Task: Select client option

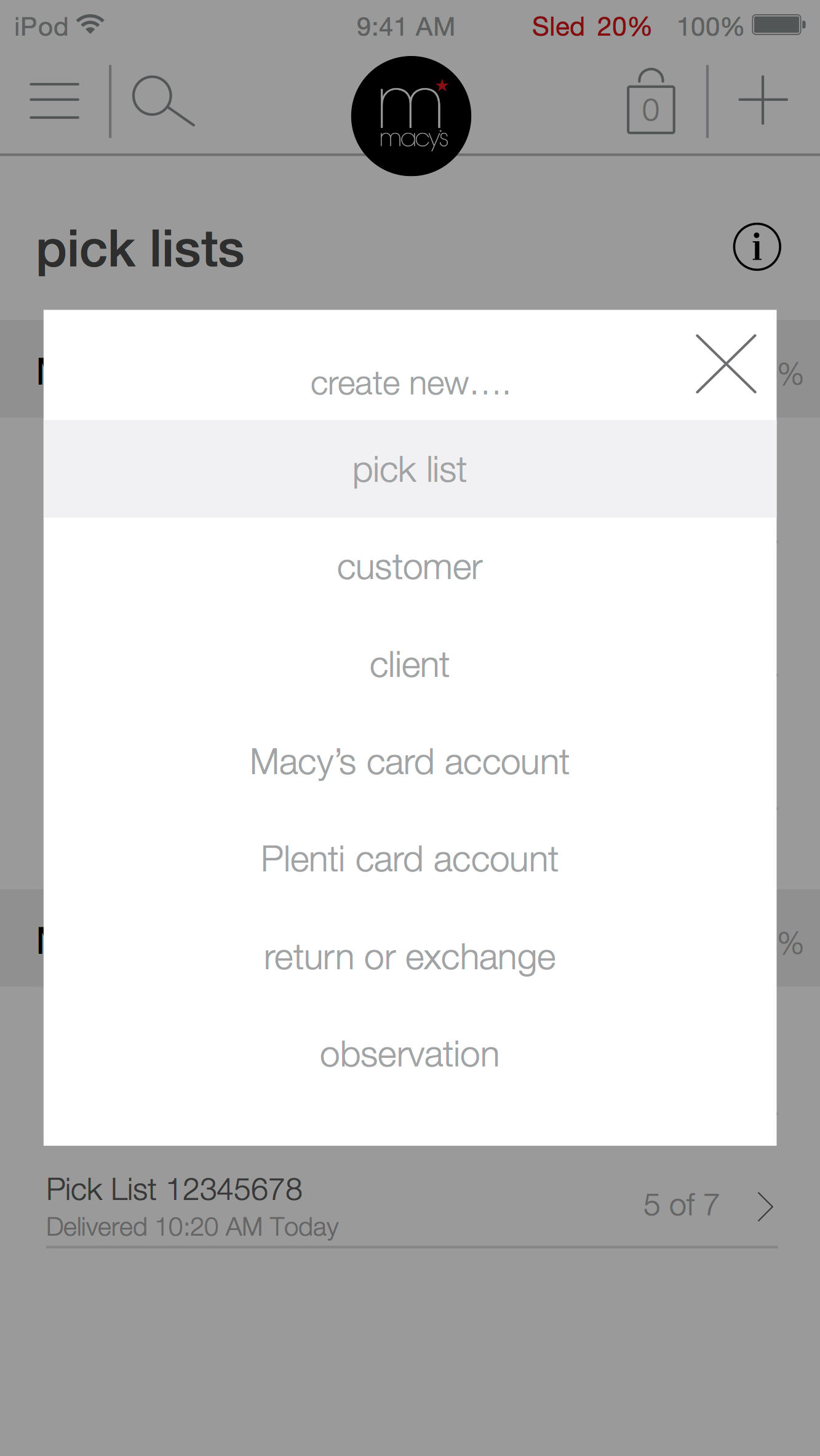Action: 410,665
